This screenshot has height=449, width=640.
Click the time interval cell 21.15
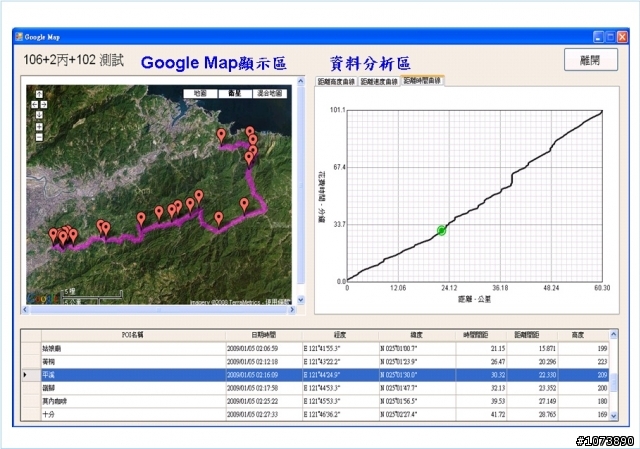point(481,349)
